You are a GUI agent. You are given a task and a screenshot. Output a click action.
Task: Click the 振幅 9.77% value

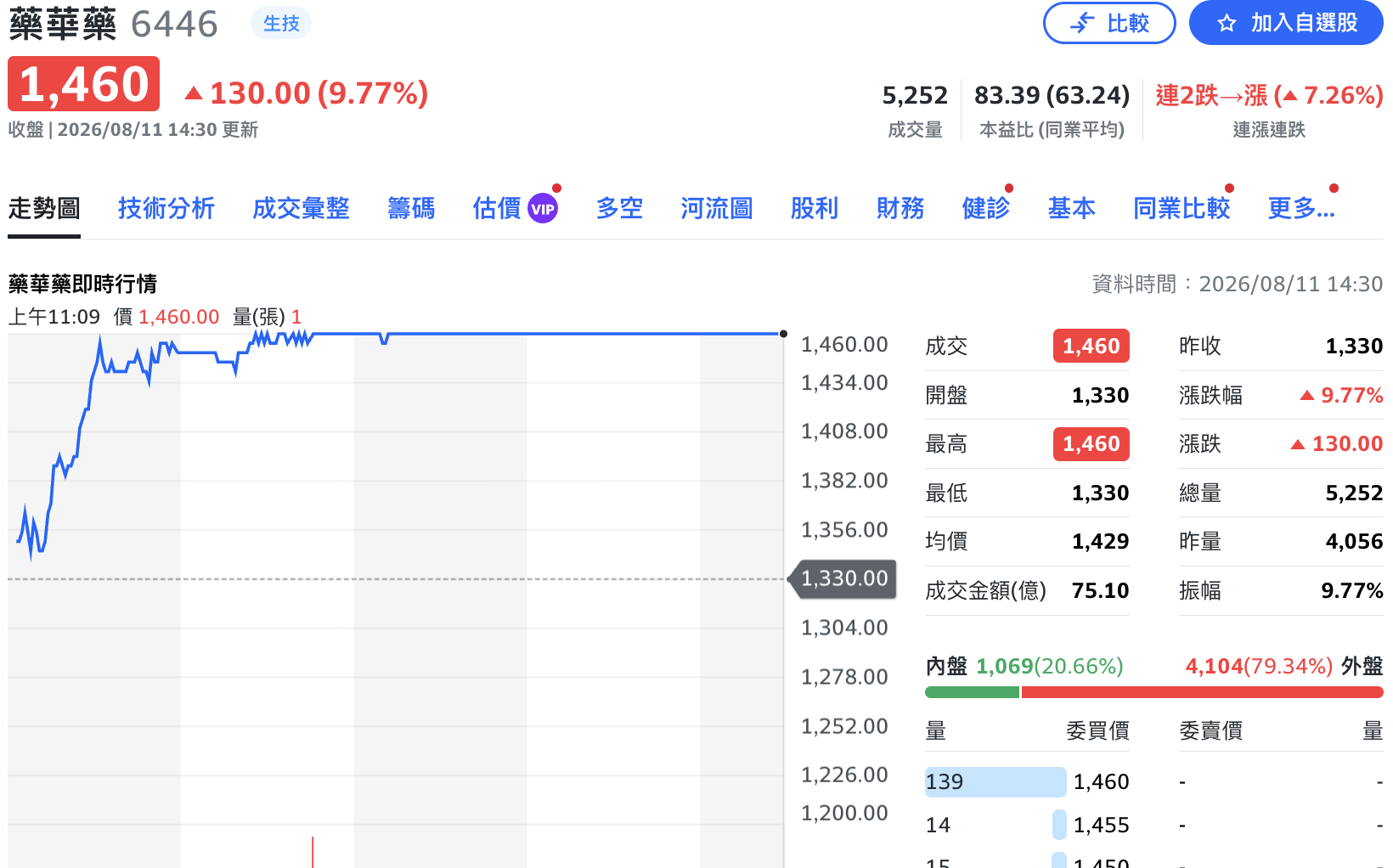click(x=1352, y=590)
